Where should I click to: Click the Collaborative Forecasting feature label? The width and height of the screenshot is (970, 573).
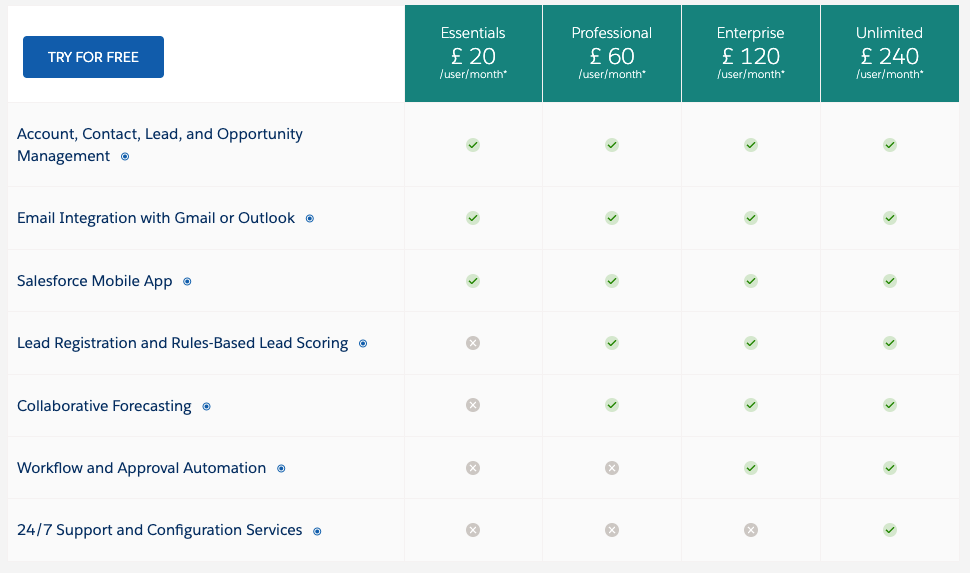pos(104,406)
